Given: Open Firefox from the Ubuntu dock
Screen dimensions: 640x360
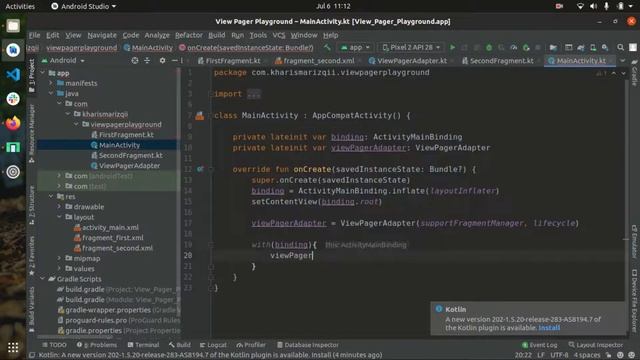Looking at the screenshot, I should point(13,123).
